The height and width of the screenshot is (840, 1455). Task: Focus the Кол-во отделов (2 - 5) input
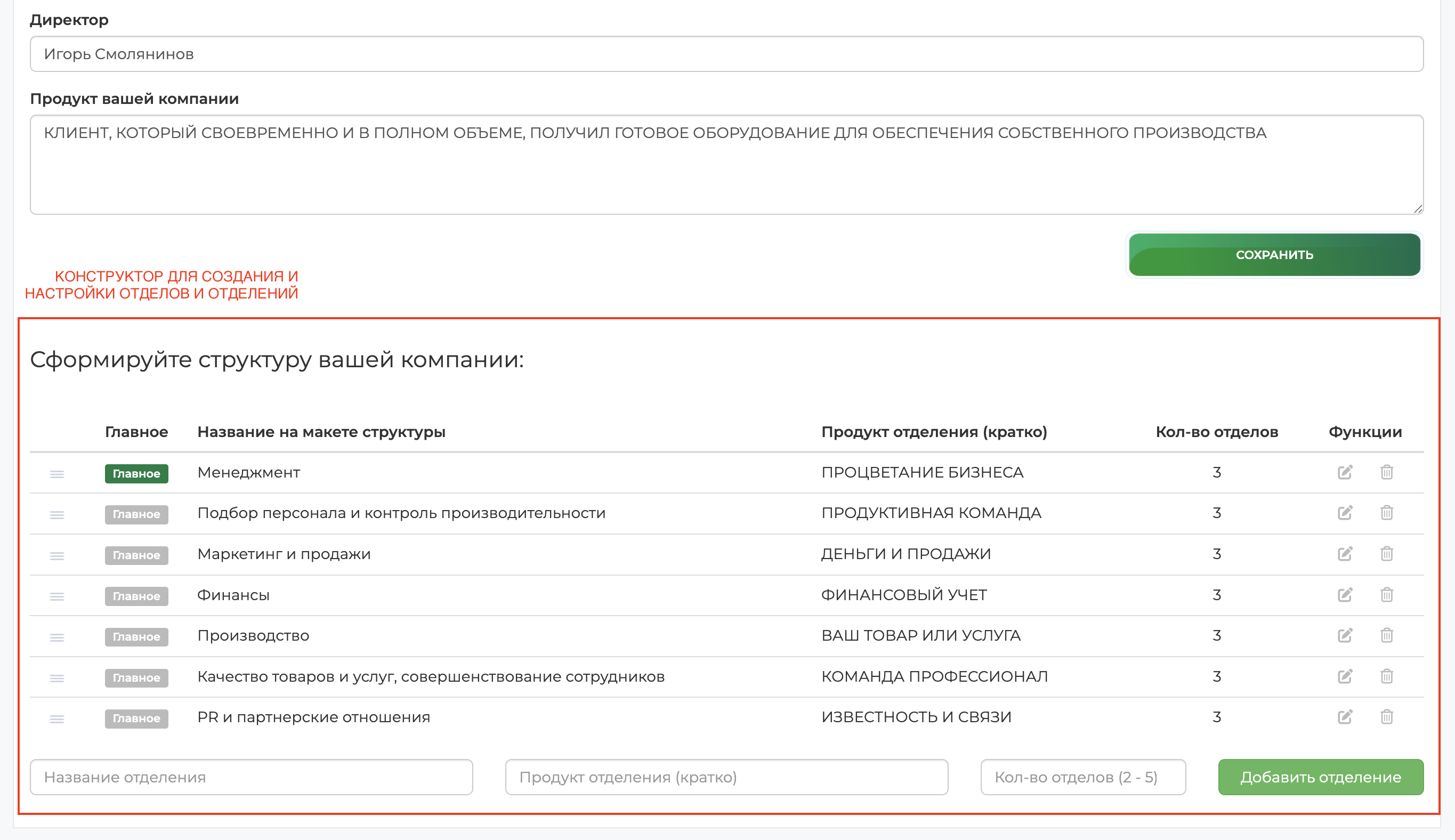click(x=1083, y=777)
